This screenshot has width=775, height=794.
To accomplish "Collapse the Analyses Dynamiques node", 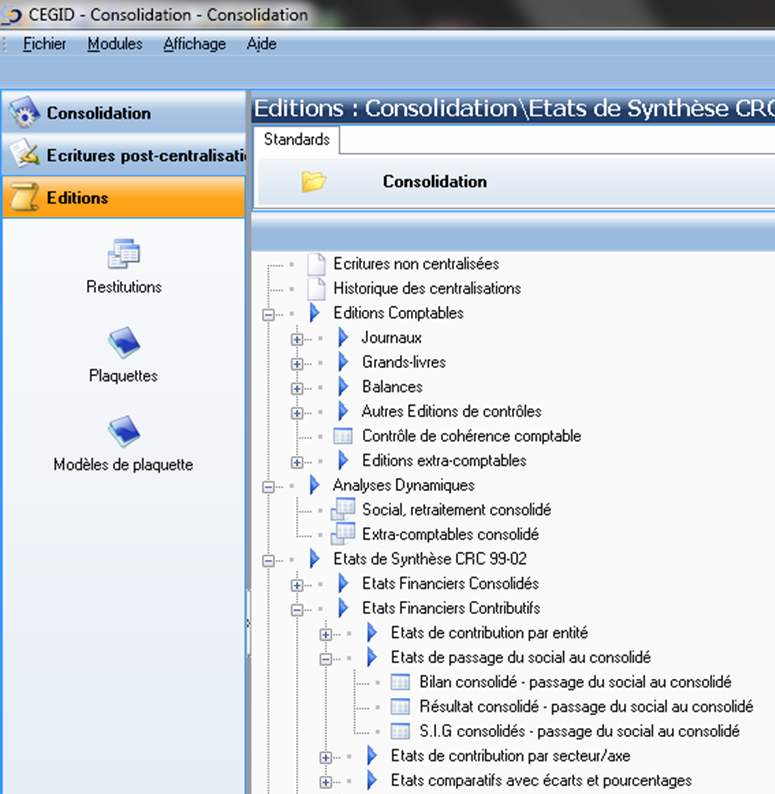I will point(268,487).
